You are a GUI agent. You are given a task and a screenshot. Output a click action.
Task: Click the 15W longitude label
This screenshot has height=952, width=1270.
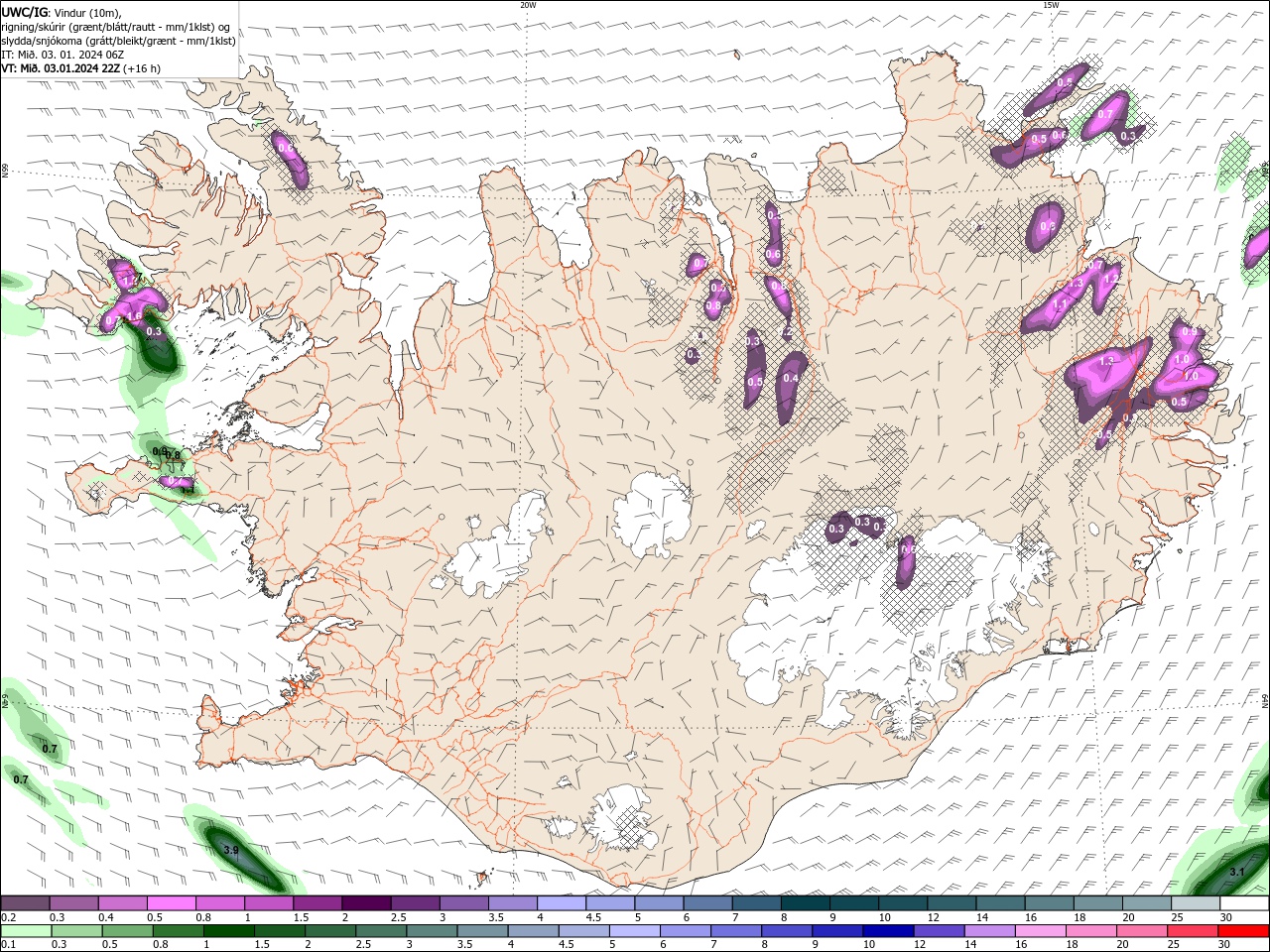click(x=1050, y=5)
